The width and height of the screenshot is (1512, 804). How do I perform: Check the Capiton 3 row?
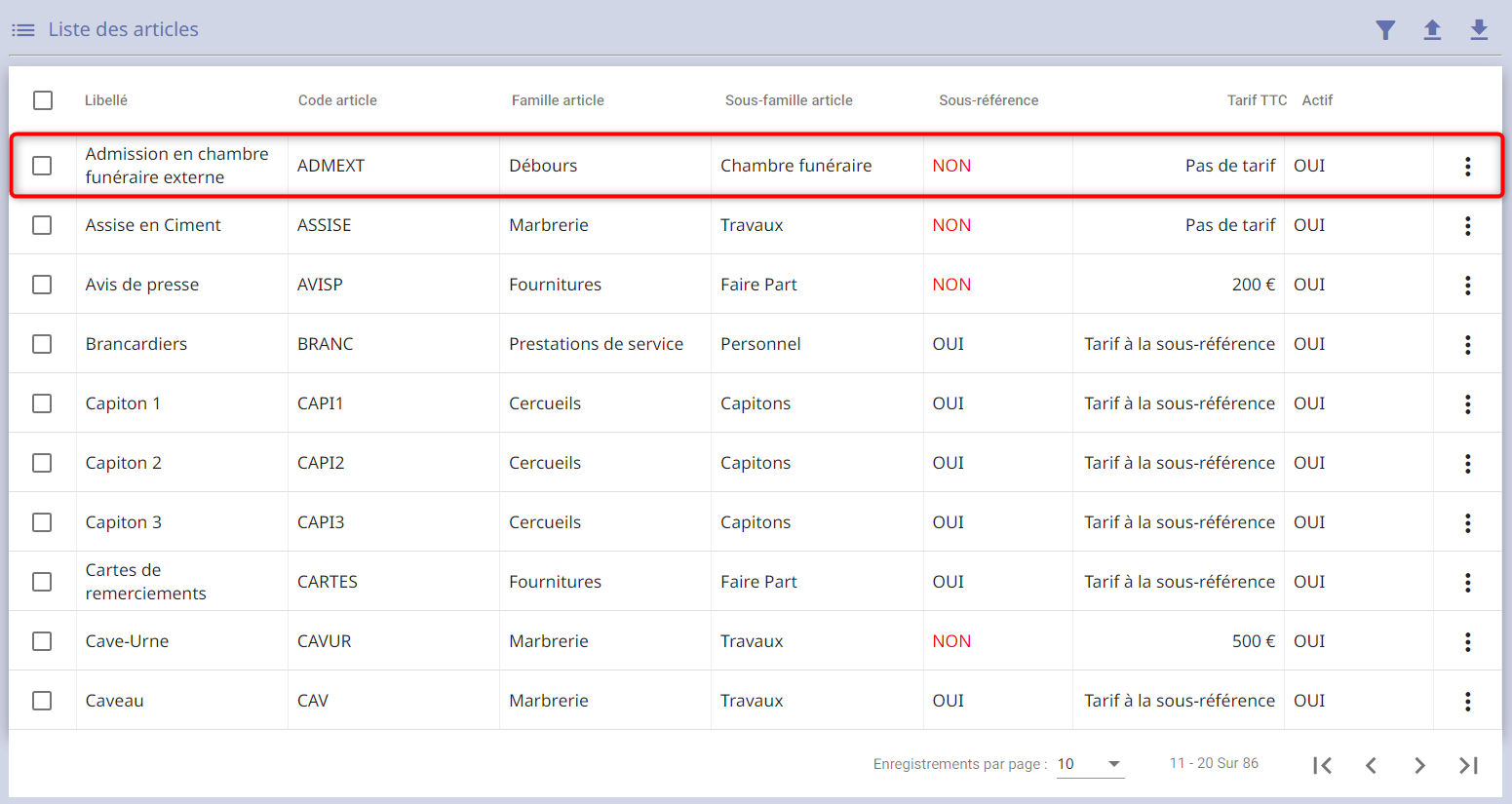(x=42, y=522)
